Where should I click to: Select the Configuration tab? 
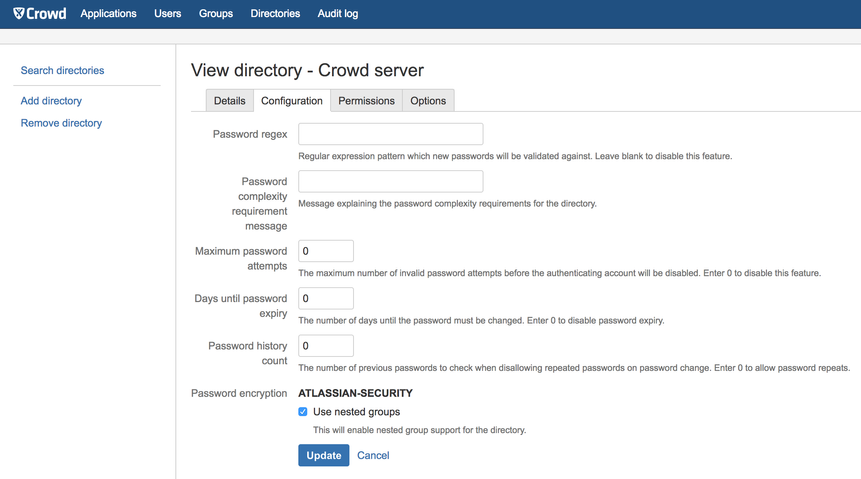click(x=292, y=101)
